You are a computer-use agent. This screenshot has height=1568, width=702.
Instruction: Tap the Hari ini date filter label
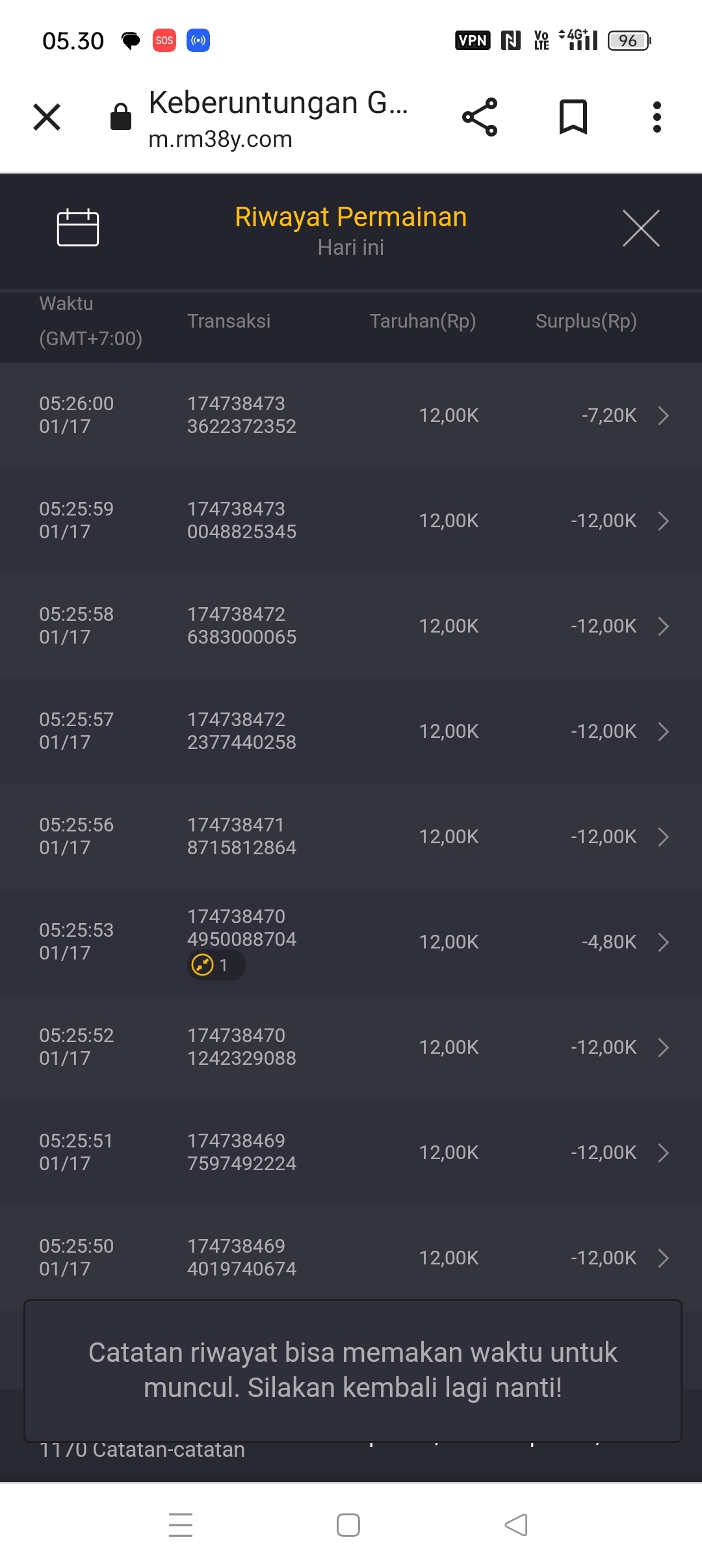click(351, 248)
